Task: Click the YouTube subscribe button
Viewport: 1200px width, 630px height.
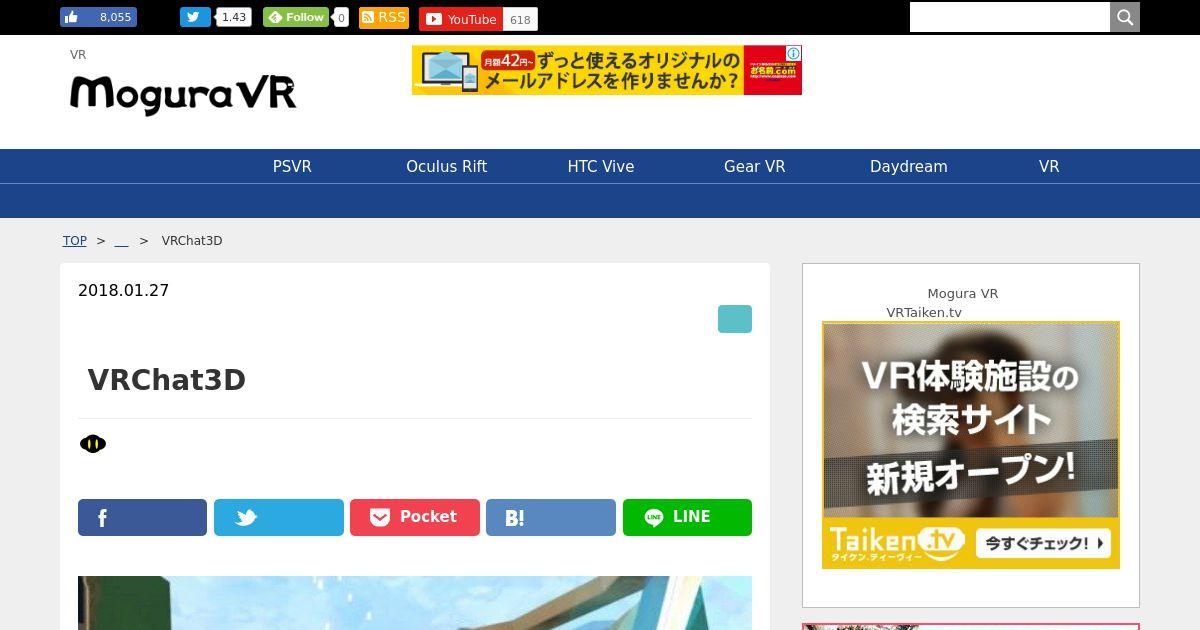Action: [459, 19]
